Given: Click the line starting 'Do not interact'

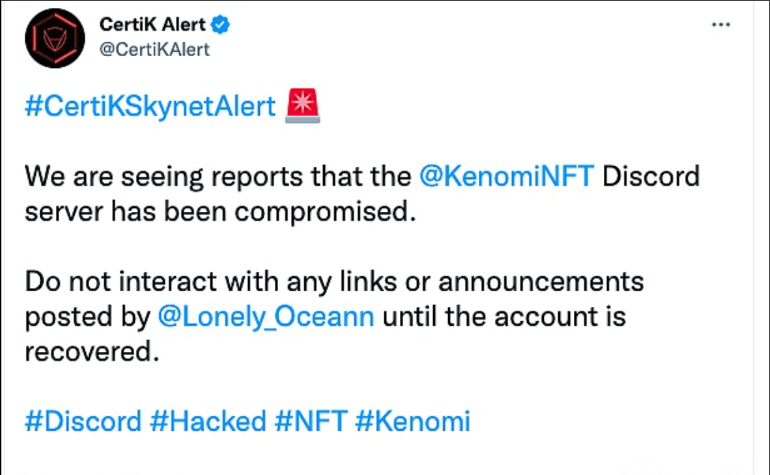Looking at the screenshot, I should [333, 282].
